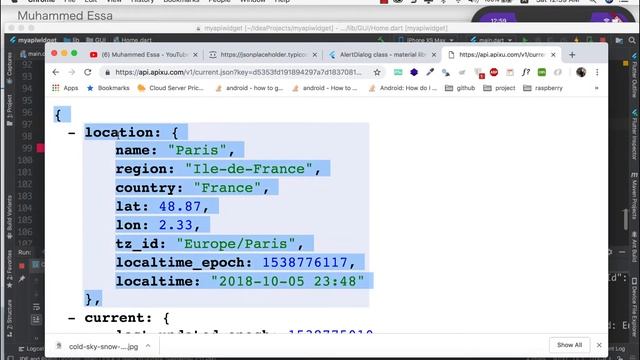The image size is (640, 360).
Task: Close the api.apixu.com tab
Action: point(553,54)
